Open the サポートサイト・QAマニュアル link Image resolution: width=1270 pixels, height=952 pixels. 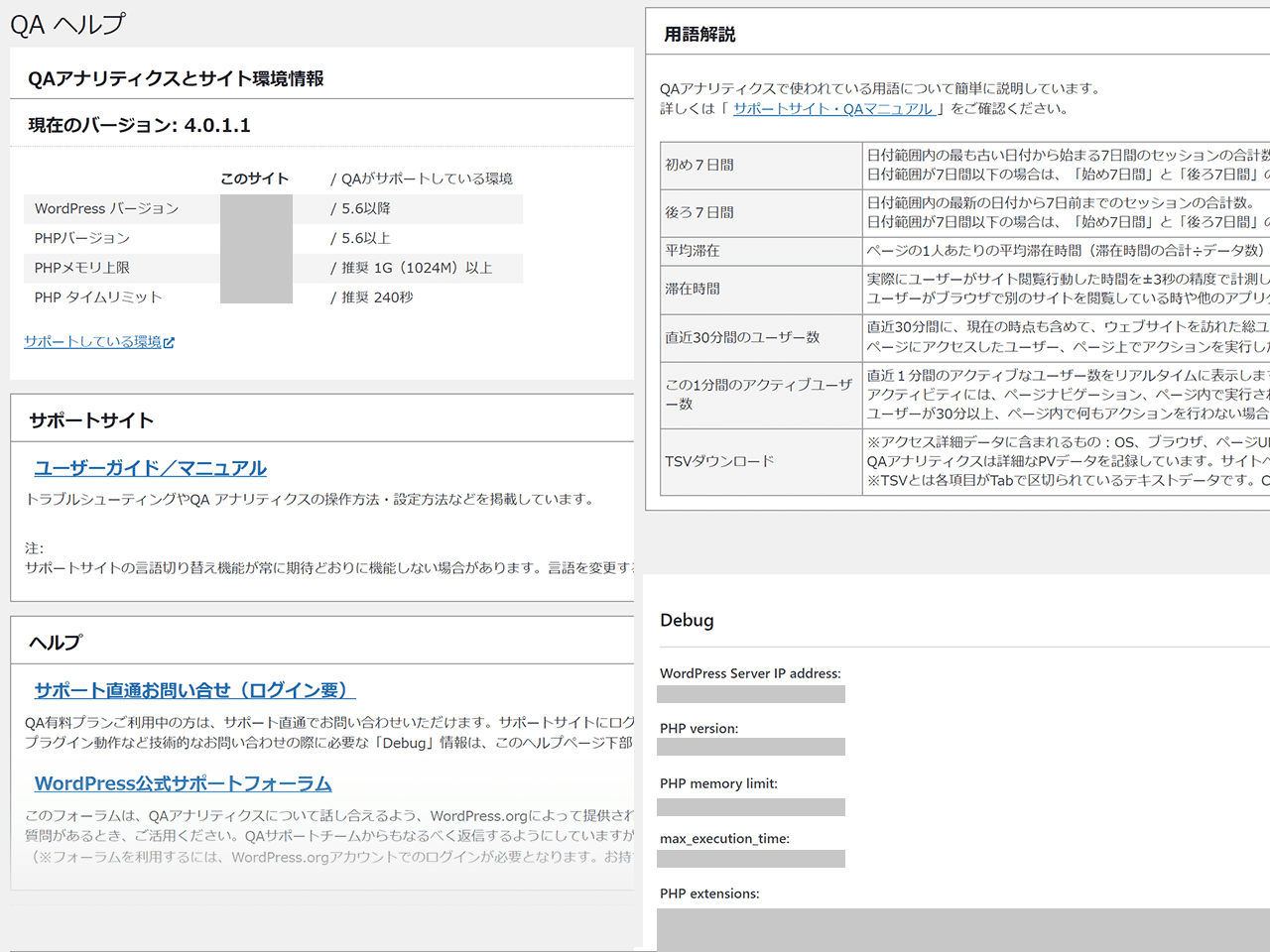pos(833,109)
